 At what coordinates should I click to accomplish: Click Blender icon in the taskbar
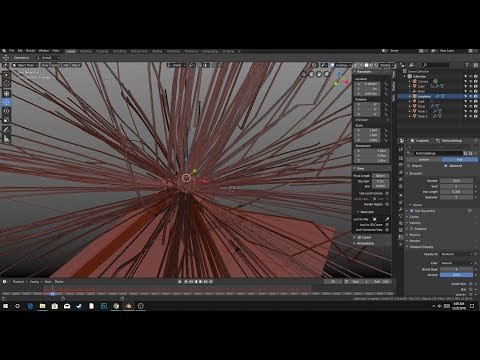pos(128,306)
